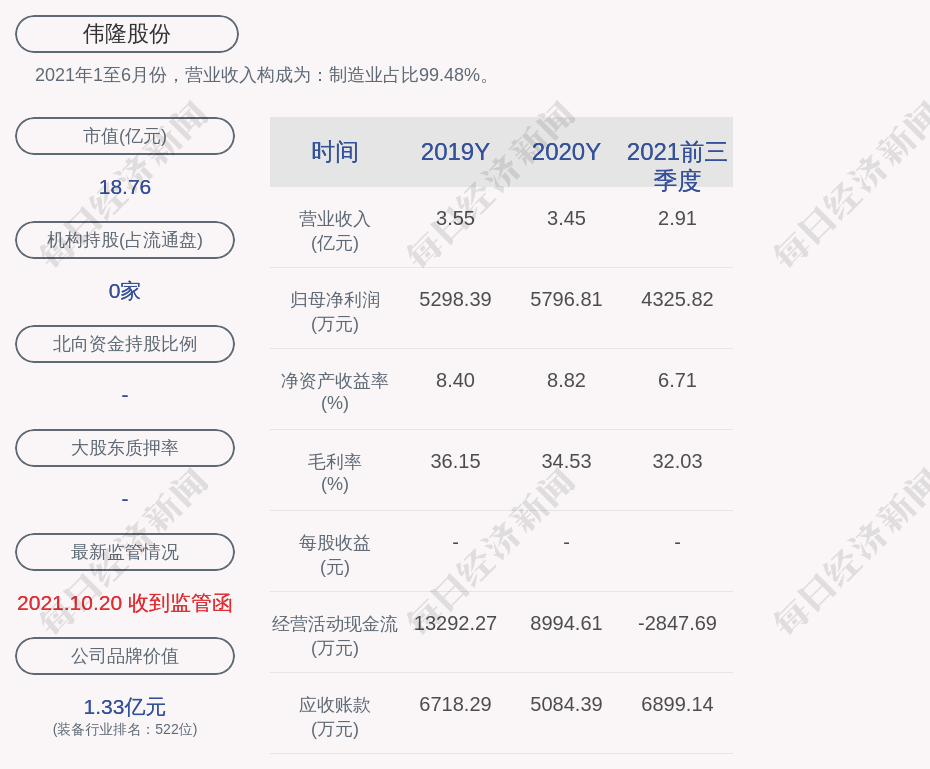The height and width of the screenshot is (769, 930).
Task: Click the 净资产收益率(%) row label
Action: (x=335, y=392)
